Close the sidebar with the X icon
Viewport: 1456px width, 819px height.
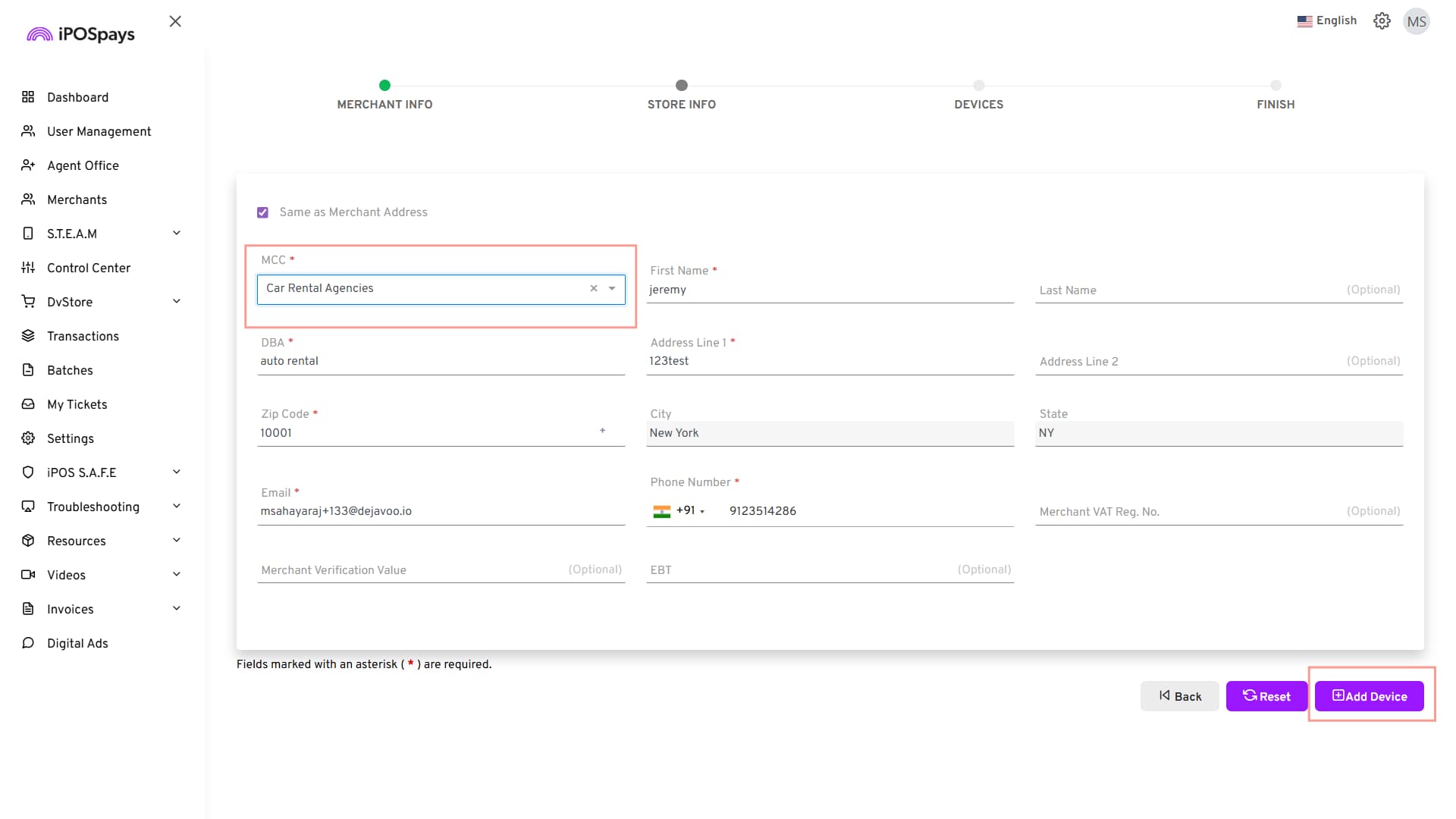(175, 21)
